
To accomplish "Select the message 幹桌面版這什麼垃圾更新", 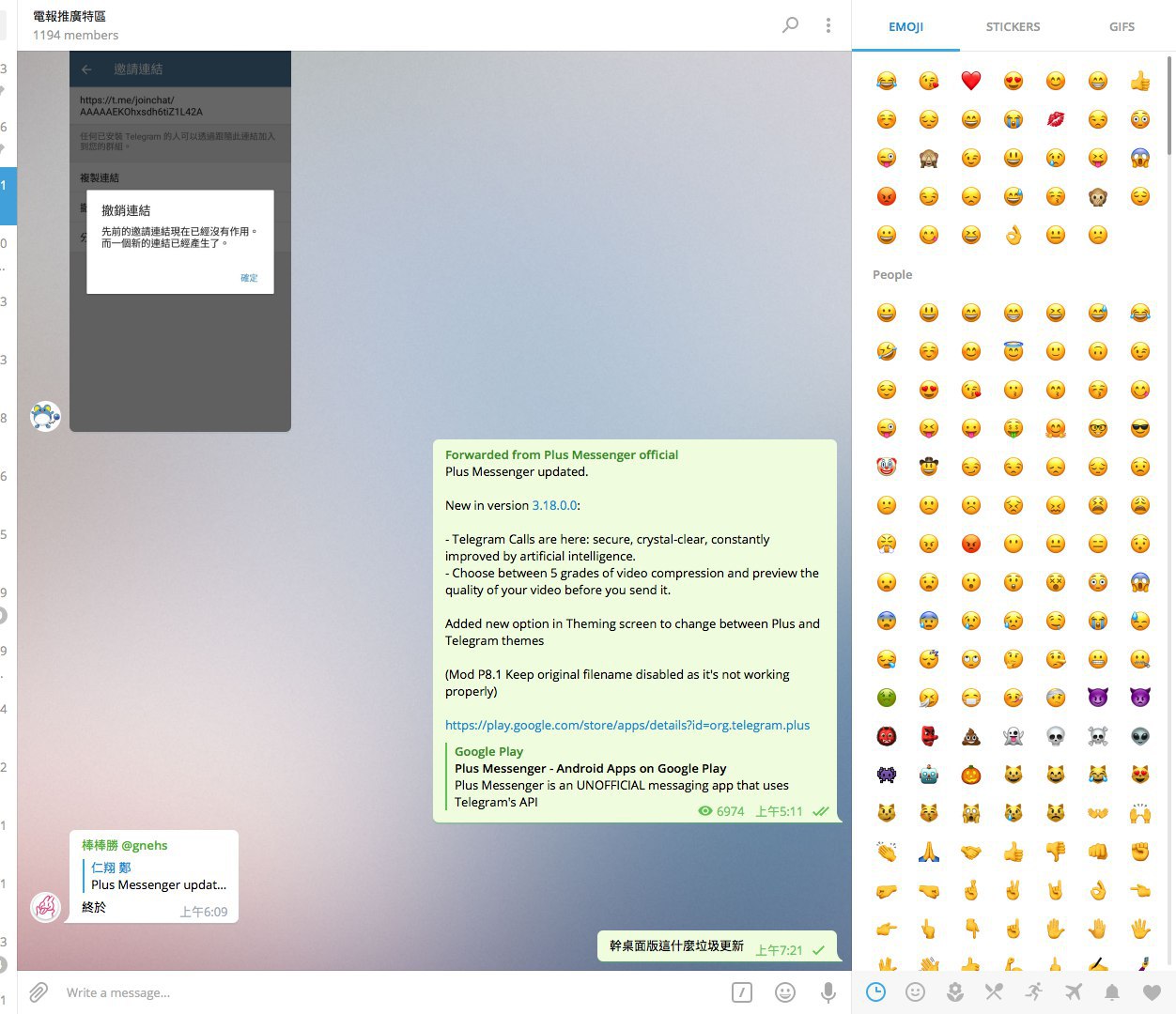I will (676, 945).
